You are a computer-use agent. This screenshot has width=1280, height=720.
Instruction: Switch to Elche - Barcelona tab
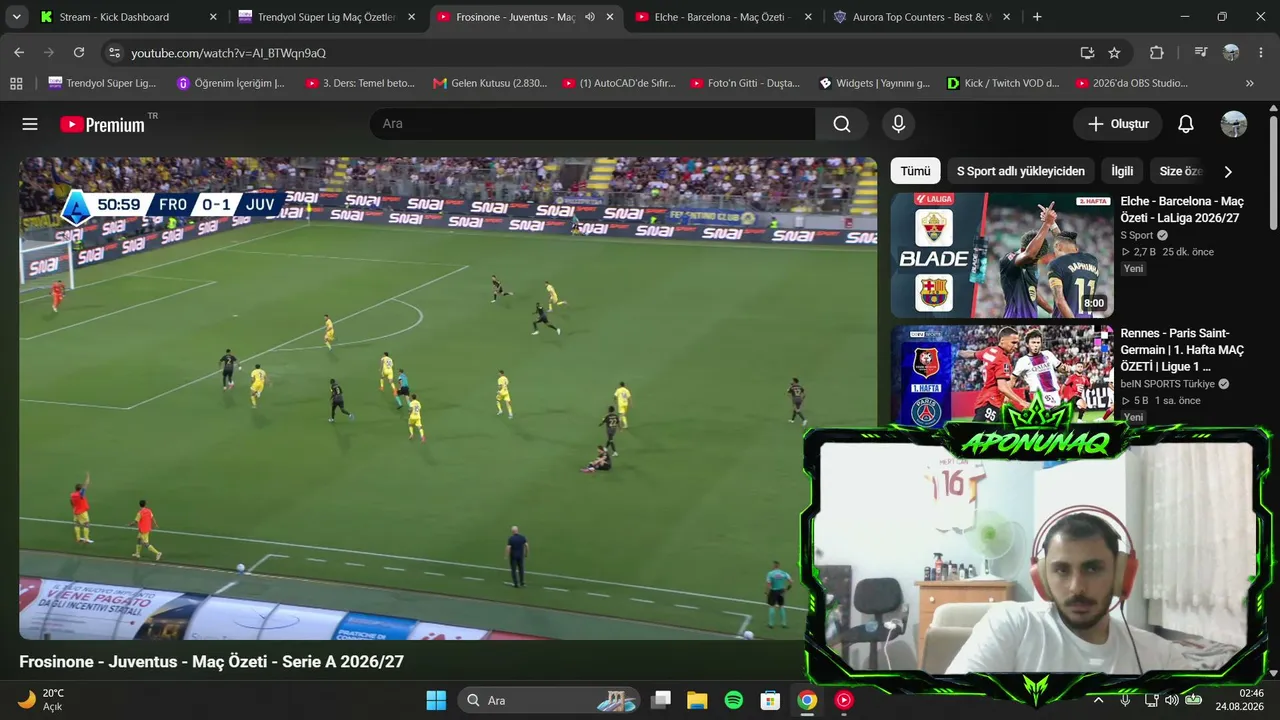[722, 17]
